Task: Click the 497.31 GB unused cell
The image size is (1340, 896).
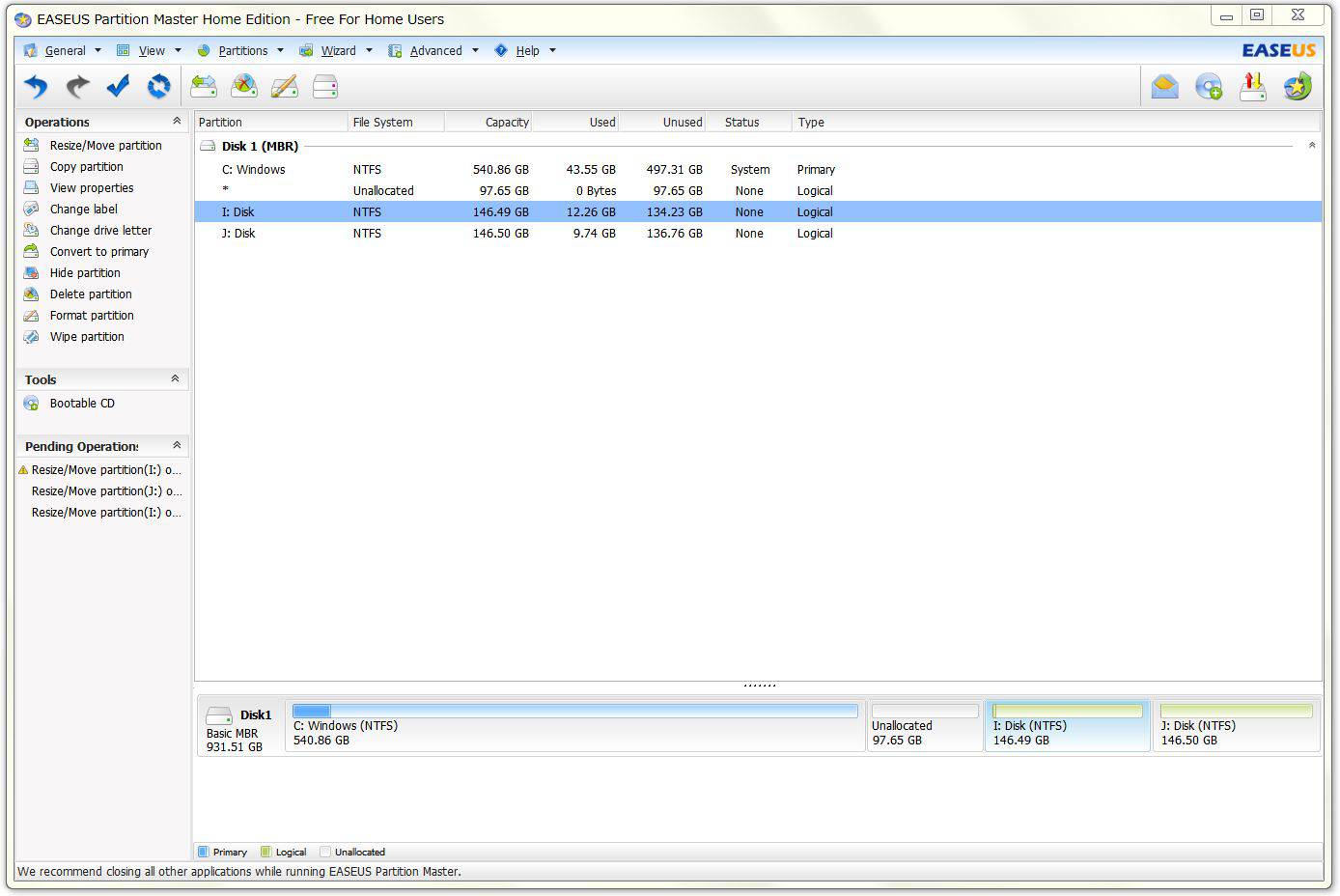Action: [674, 170]
